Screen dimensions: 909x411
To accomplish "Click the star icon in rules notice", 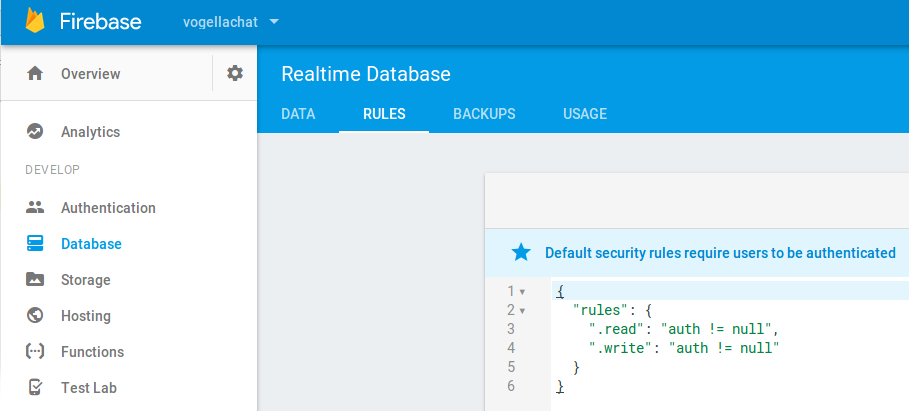I will pos(521,252).
